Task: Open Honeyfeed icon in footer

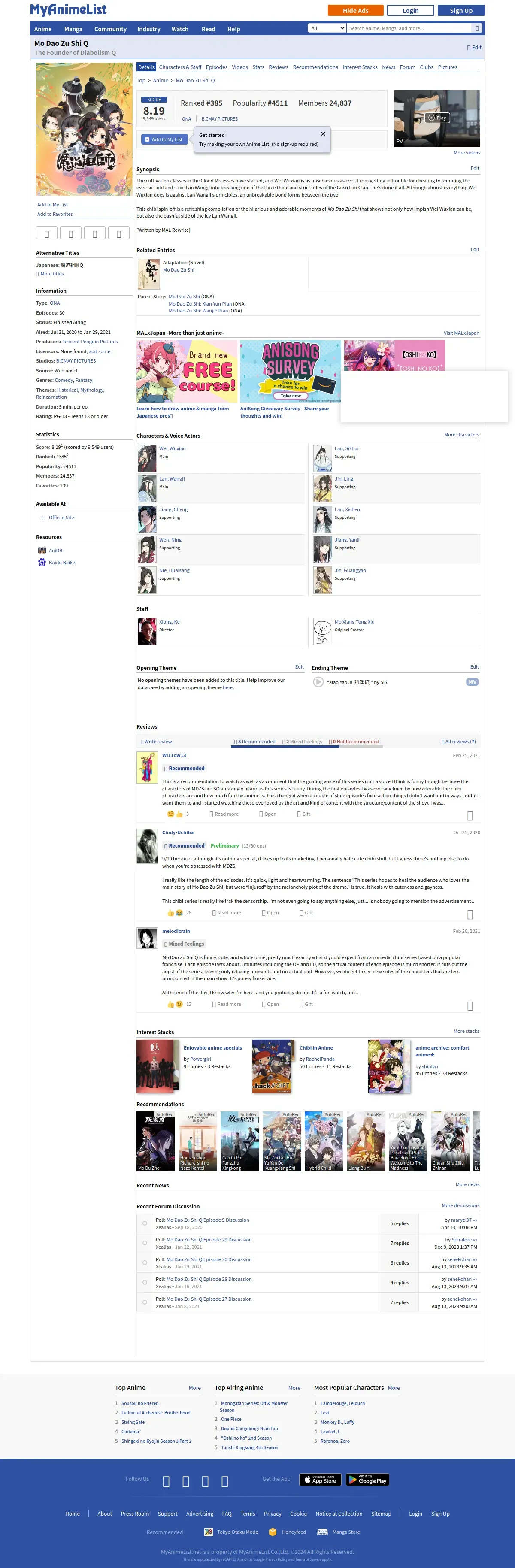Action: [273, 1532]
